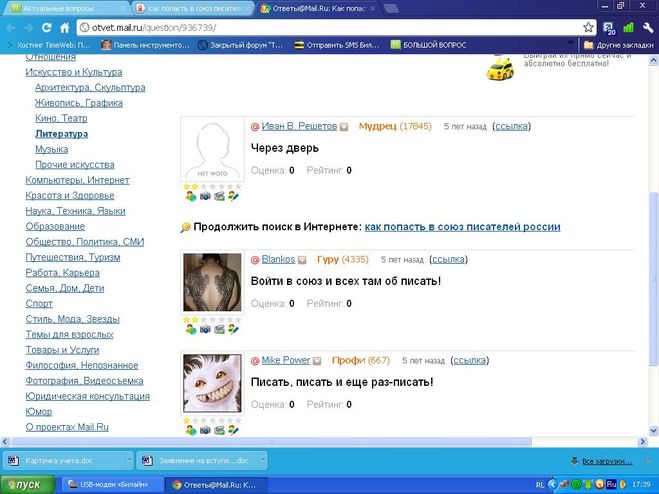Viewport: 659px width, 494px height.
Task: Open Mike Power's avatar picture
Action: click(x=212, y=384)
